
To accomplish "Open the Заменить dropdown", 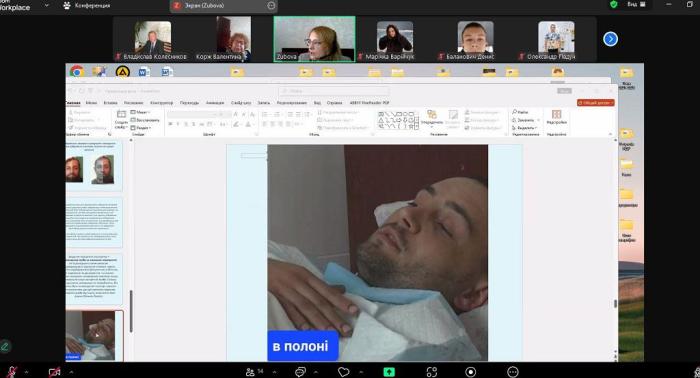I will 525,120.
